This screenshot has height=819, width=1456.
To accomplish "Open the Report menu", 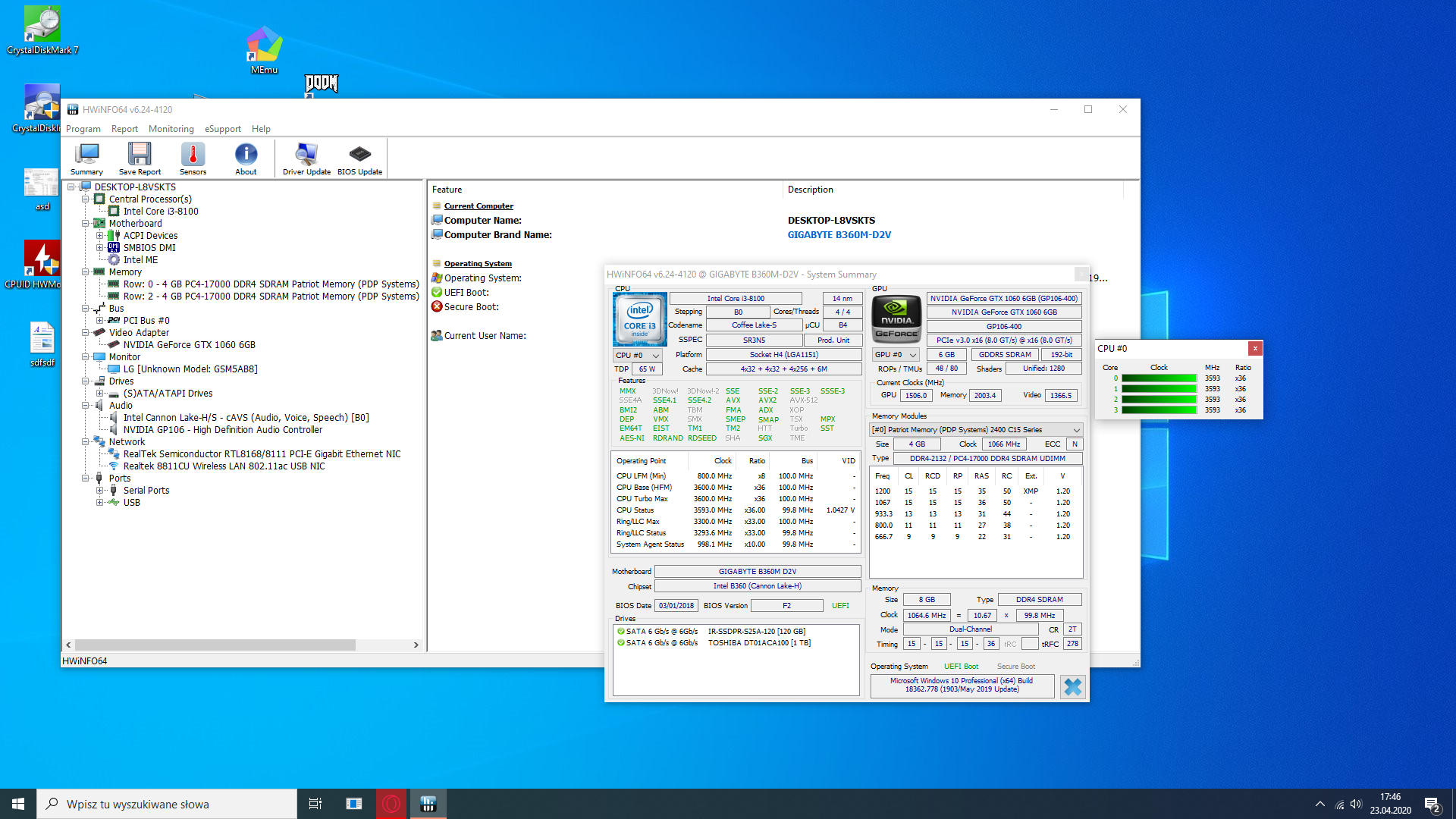I will click(124, 129).
